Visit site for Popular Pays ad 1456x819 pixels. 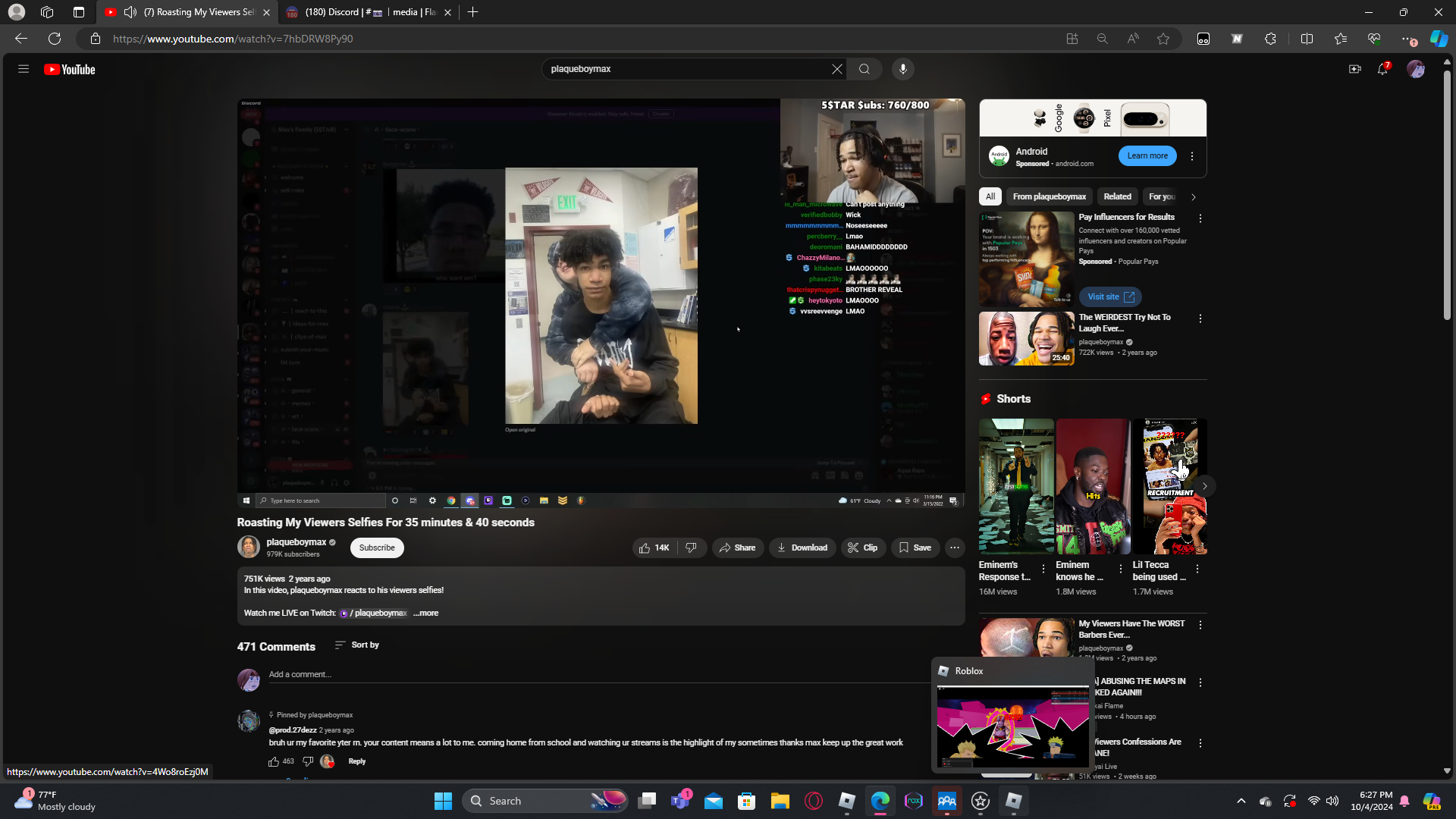coord(1110,297)
